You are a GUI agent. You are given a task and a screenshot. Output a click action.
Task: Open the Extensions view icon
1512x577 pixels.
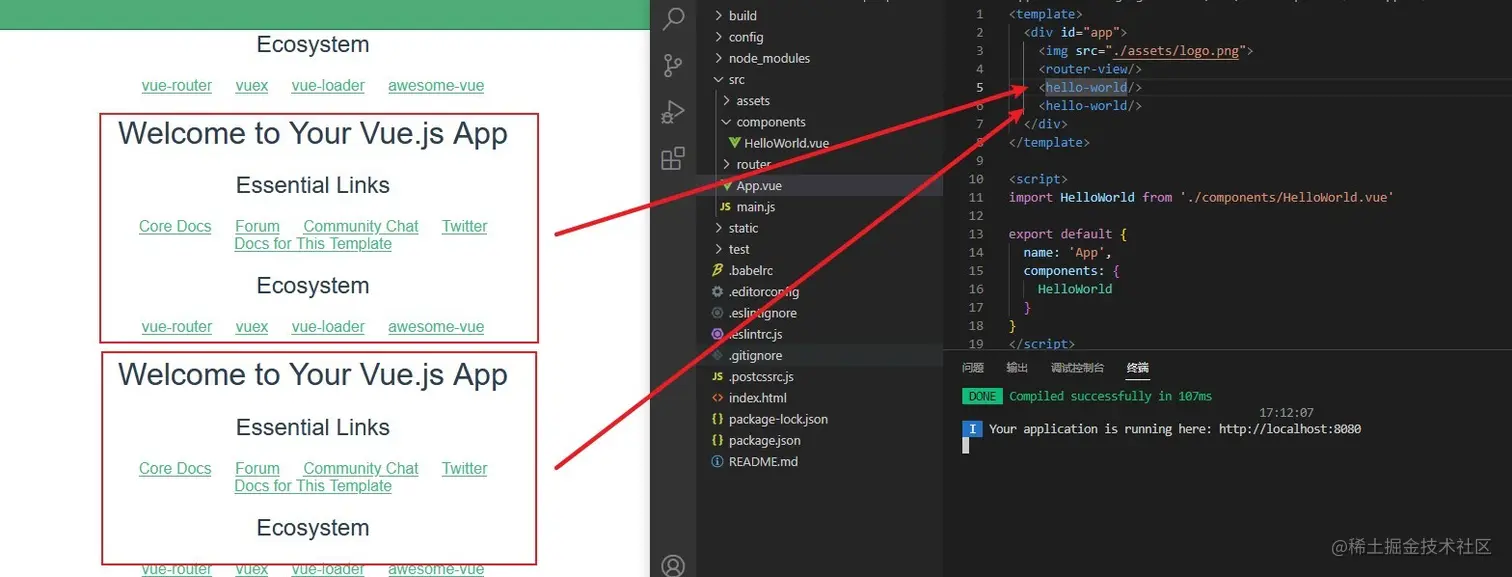674,158
